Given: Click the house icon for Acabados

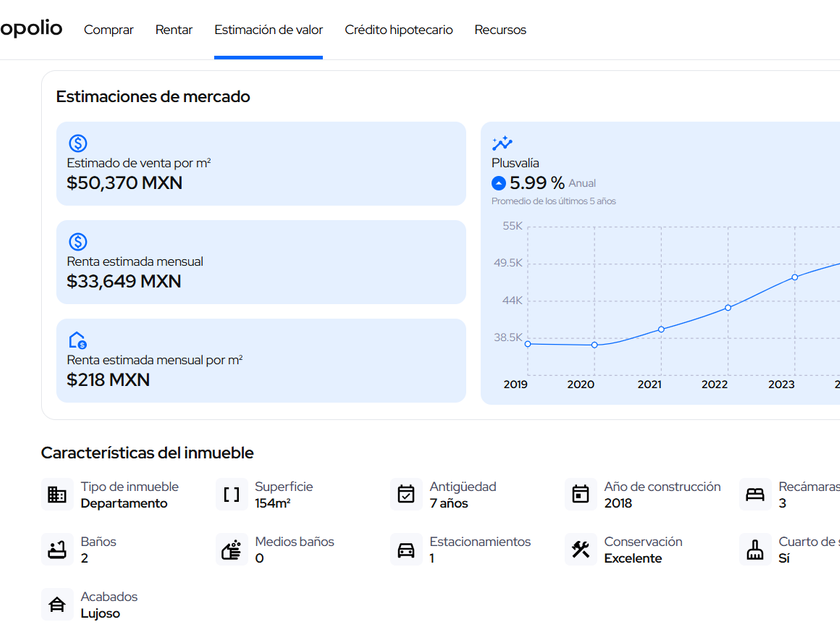Looking at the screenshot, I should [57, 605].
